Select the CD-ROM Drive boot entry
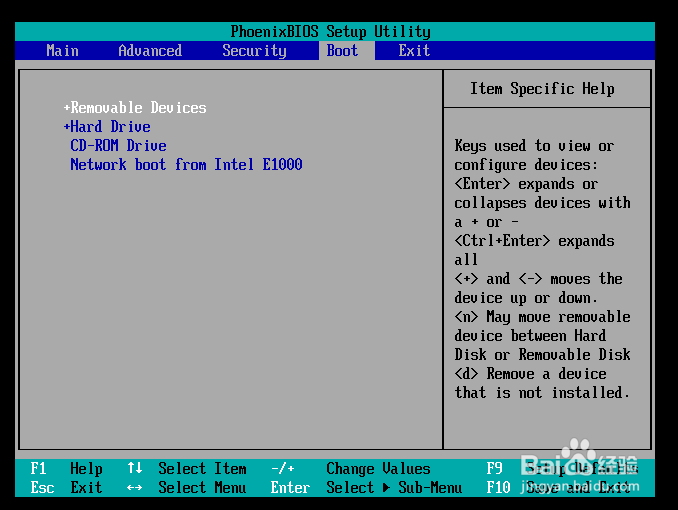 coord(118,145)
